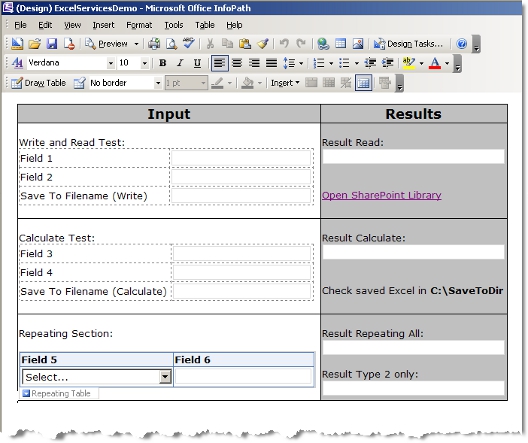Toggle the table gridlines view icon
Viewport: 528px width, 443px height.
point(364,83)
